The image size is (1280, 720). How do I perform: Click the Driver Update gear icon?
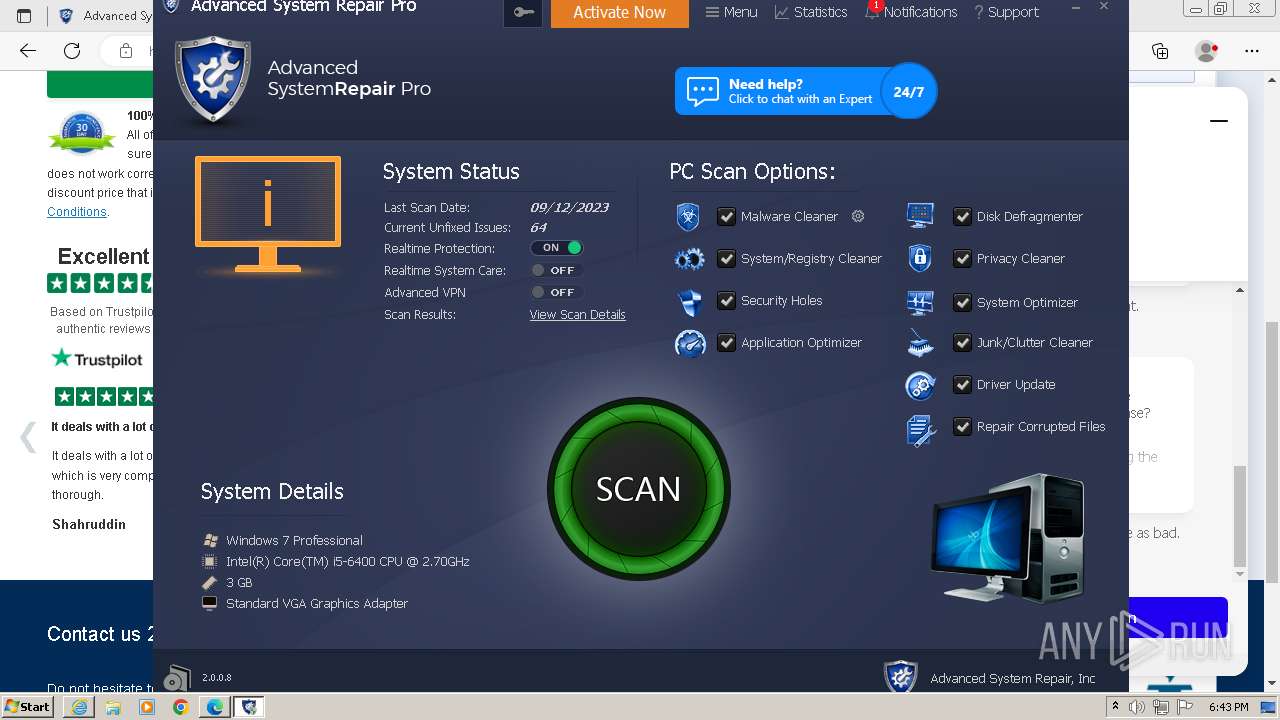[920, 385]
